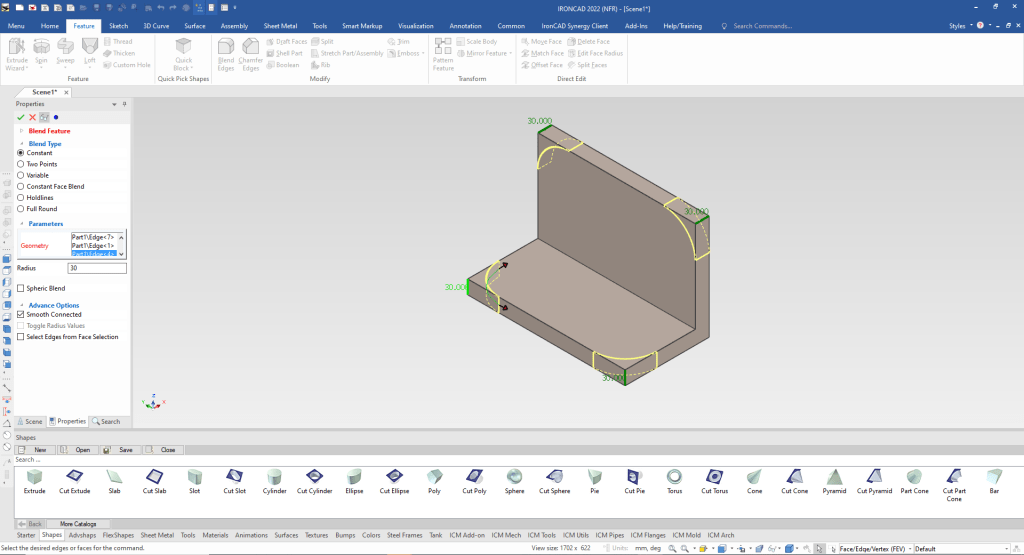Click the Save button in Shapes panel
This screenshot has height=555, width=1024.
click(121, 450)
